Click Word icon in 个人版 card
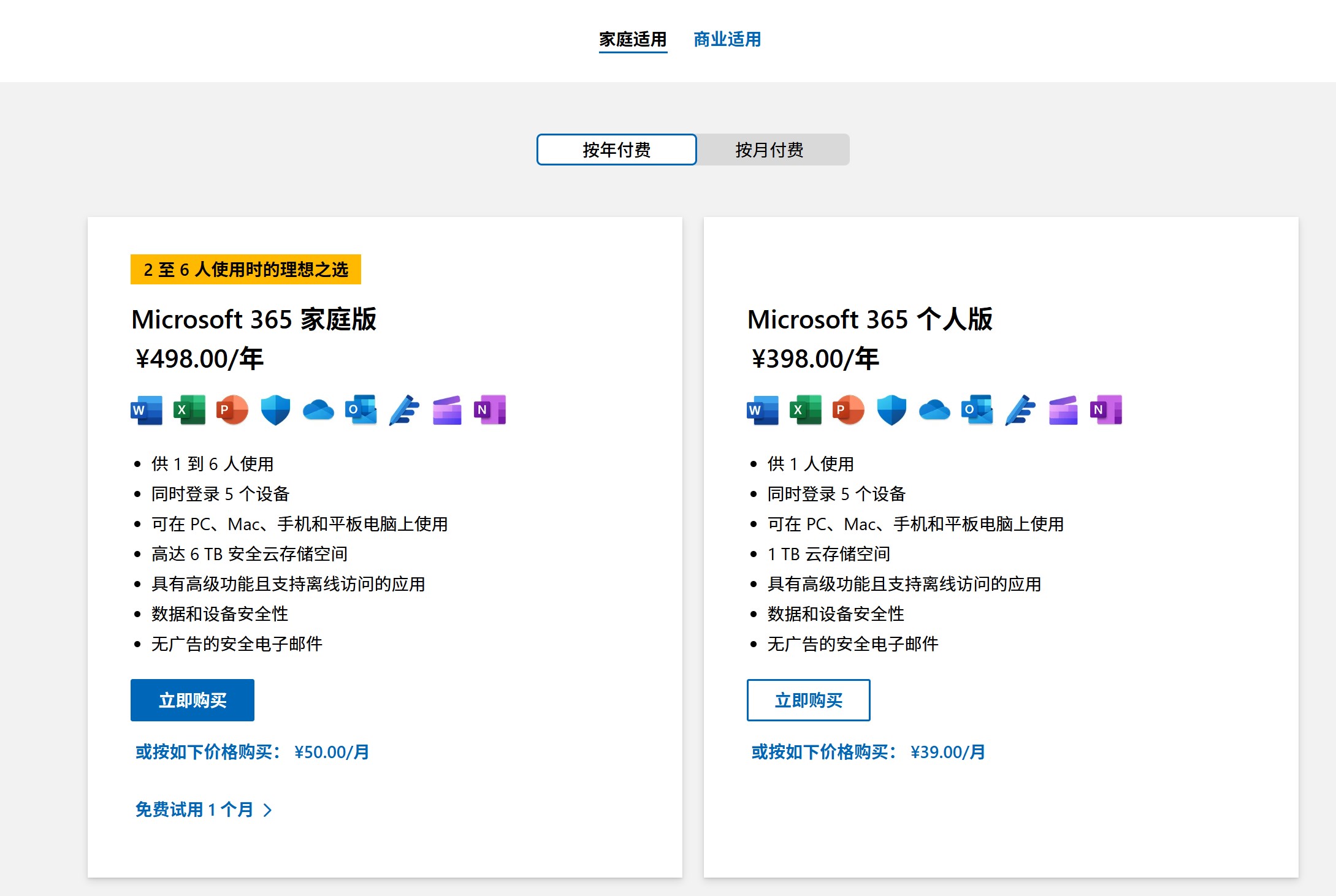This screenshot has width=1336, height=896. click(x=763, y=410)
